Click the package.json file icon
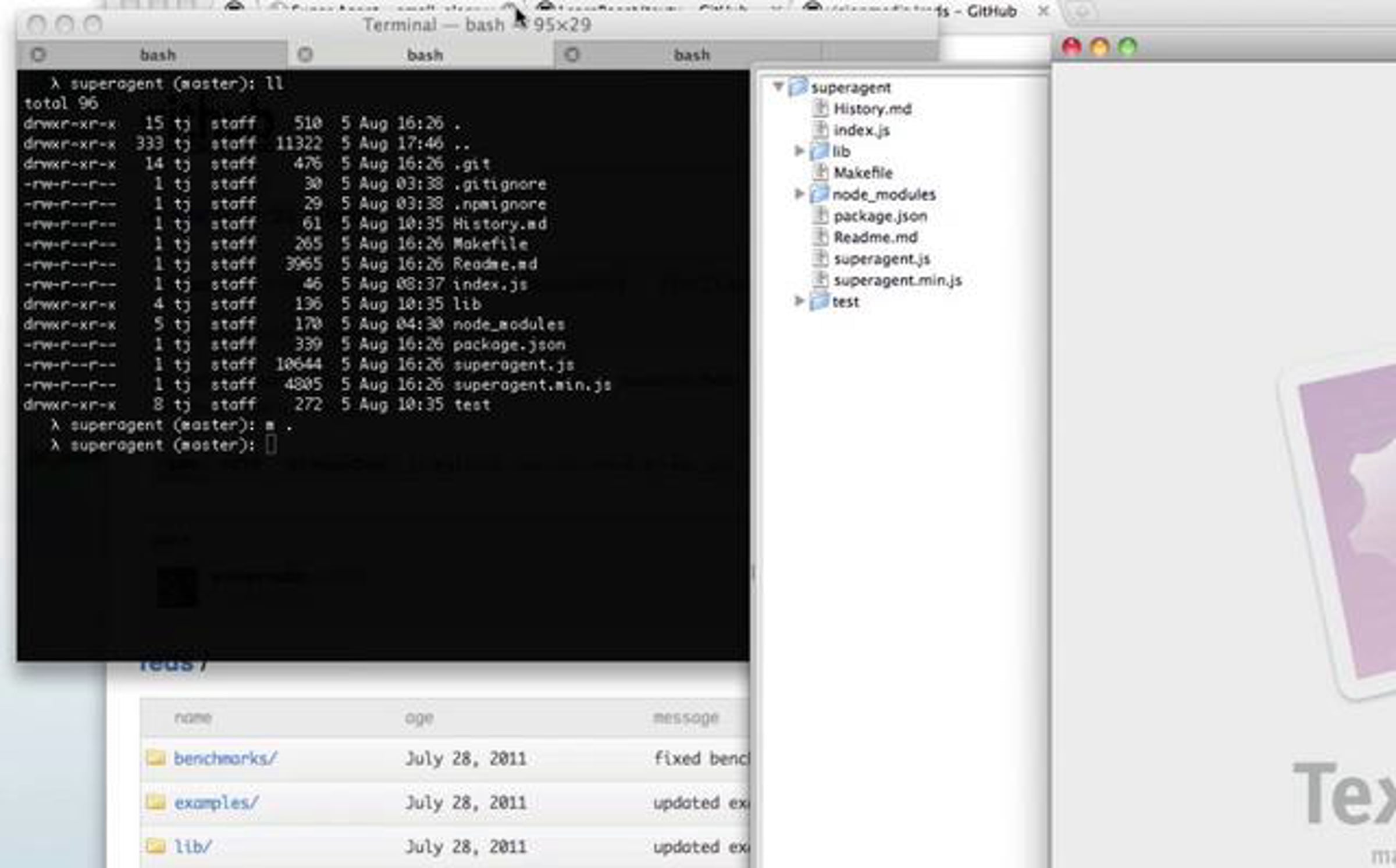Viewport: 1396px width, 868px height. click(820, 216)
